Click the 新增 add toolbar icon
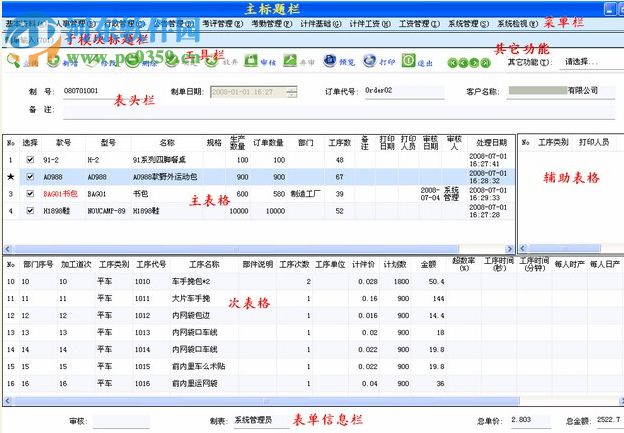624x433 pixels. (53, 61)
